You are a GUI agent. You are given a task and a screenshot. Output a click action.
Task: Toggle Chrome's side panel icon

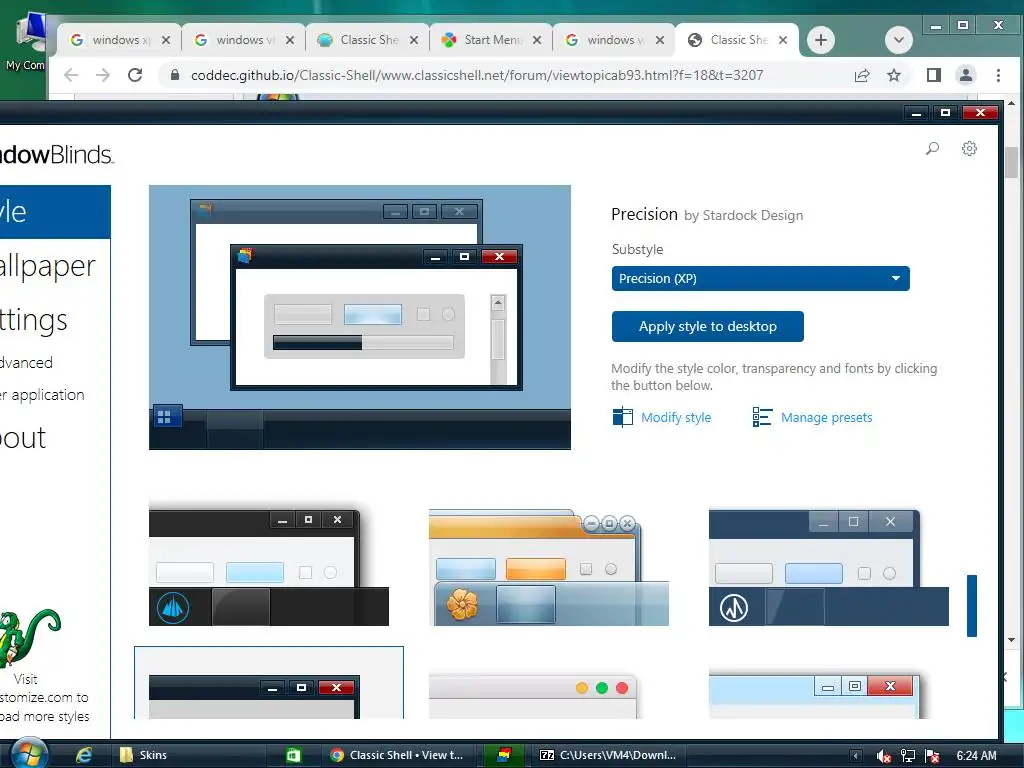click(x=934, y=75)
